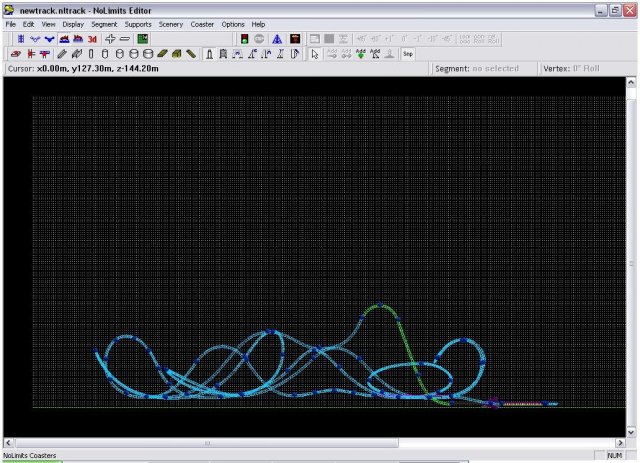Switch to the 3D view button
Viewport: 640px width, 463px height.
coord(92,38)
